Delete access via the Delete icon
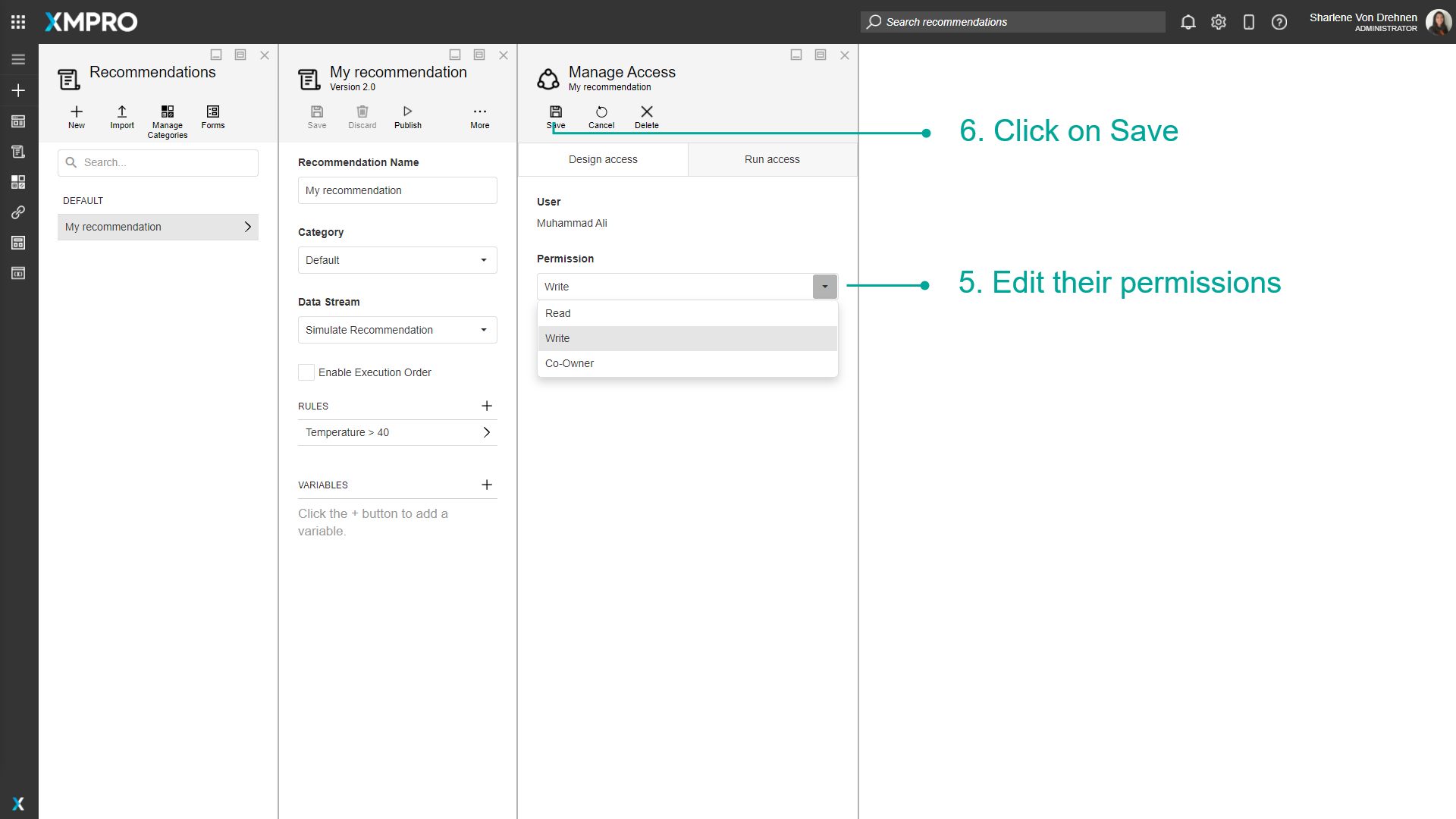This screenshot has width=1456, height=819. click(x=646, y=116)
